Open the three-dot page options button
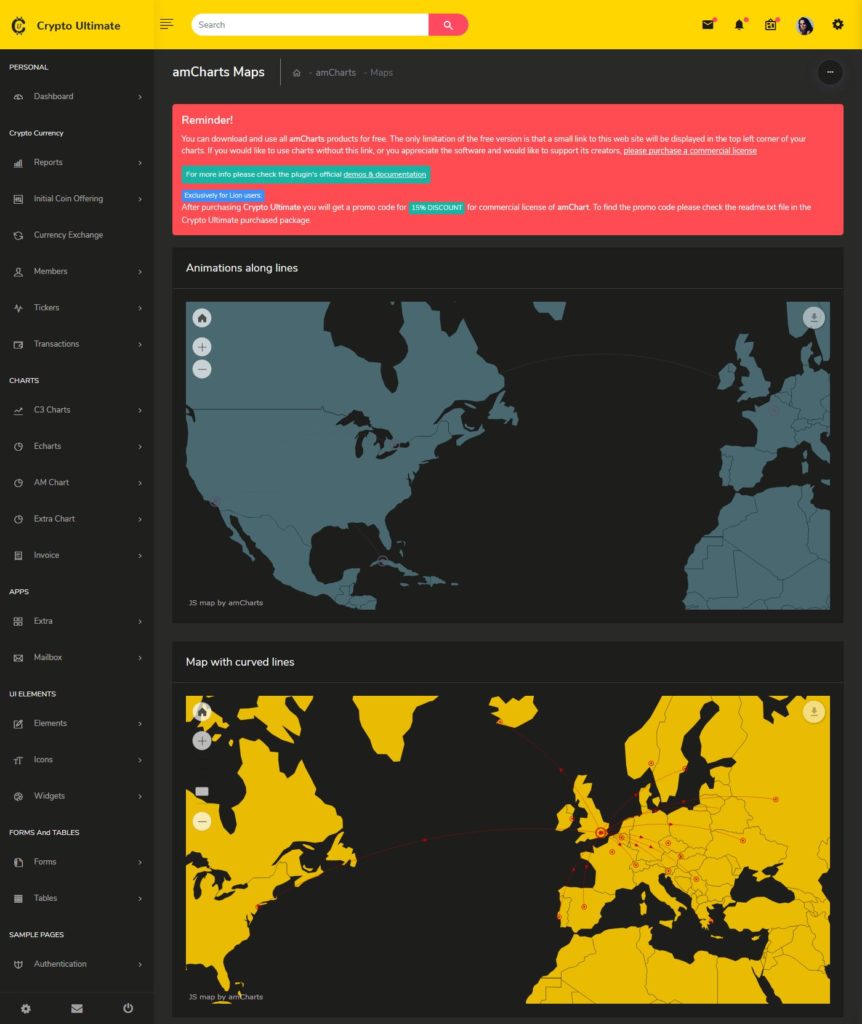 click(x=830, y=72)
